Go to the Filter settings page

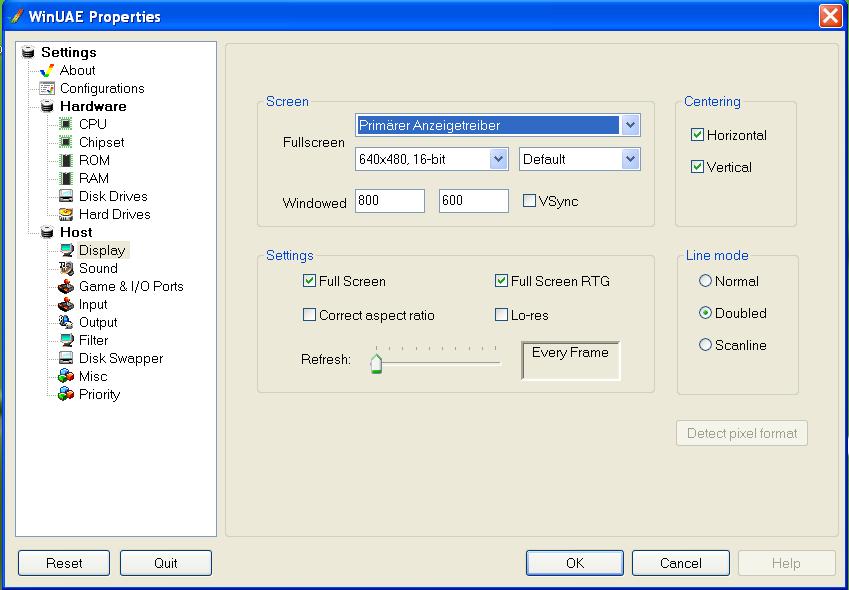tap(94, 340)
